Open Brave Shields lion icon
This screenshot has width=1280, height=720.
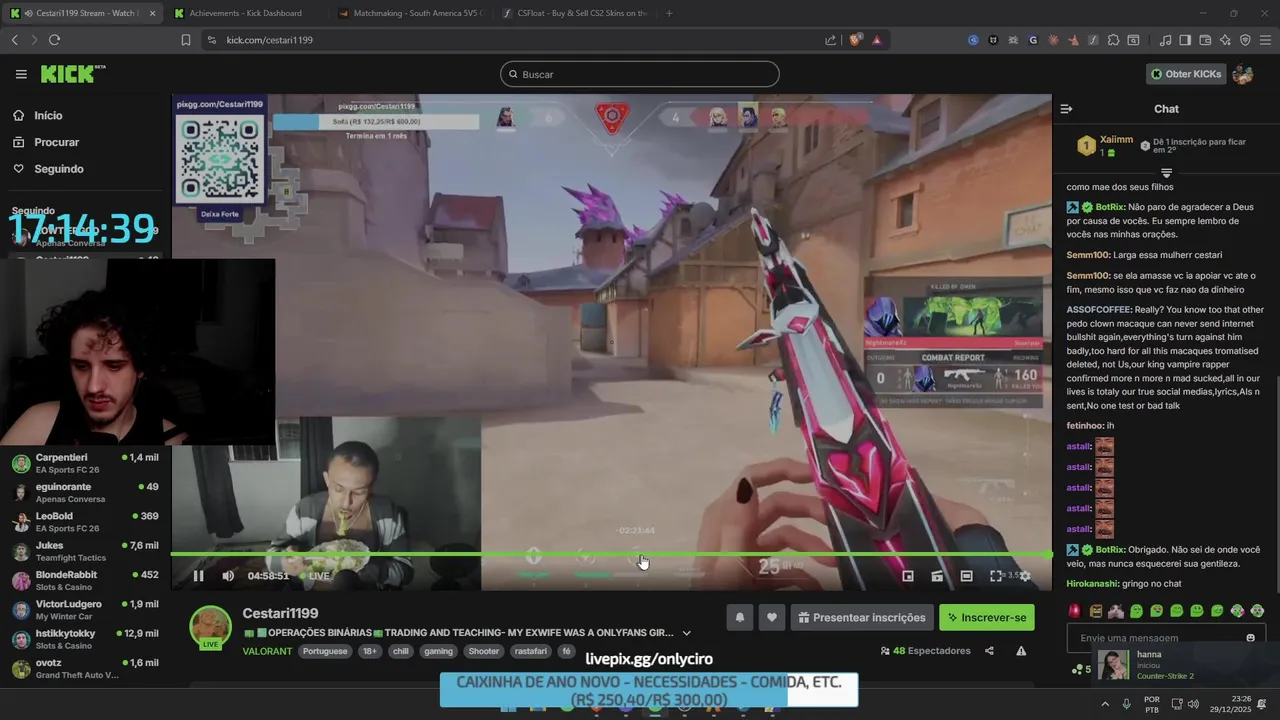point(855,40)
